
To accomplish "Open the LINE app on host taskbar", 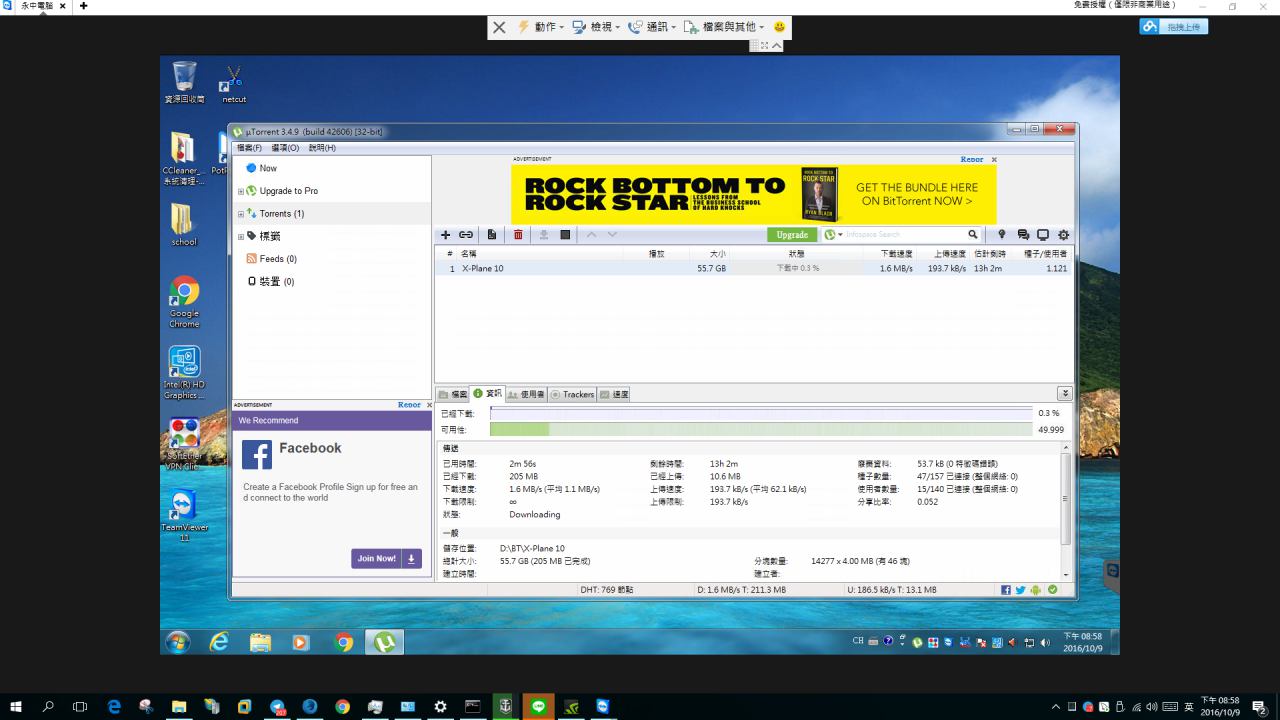I will [x=539, y=706].
